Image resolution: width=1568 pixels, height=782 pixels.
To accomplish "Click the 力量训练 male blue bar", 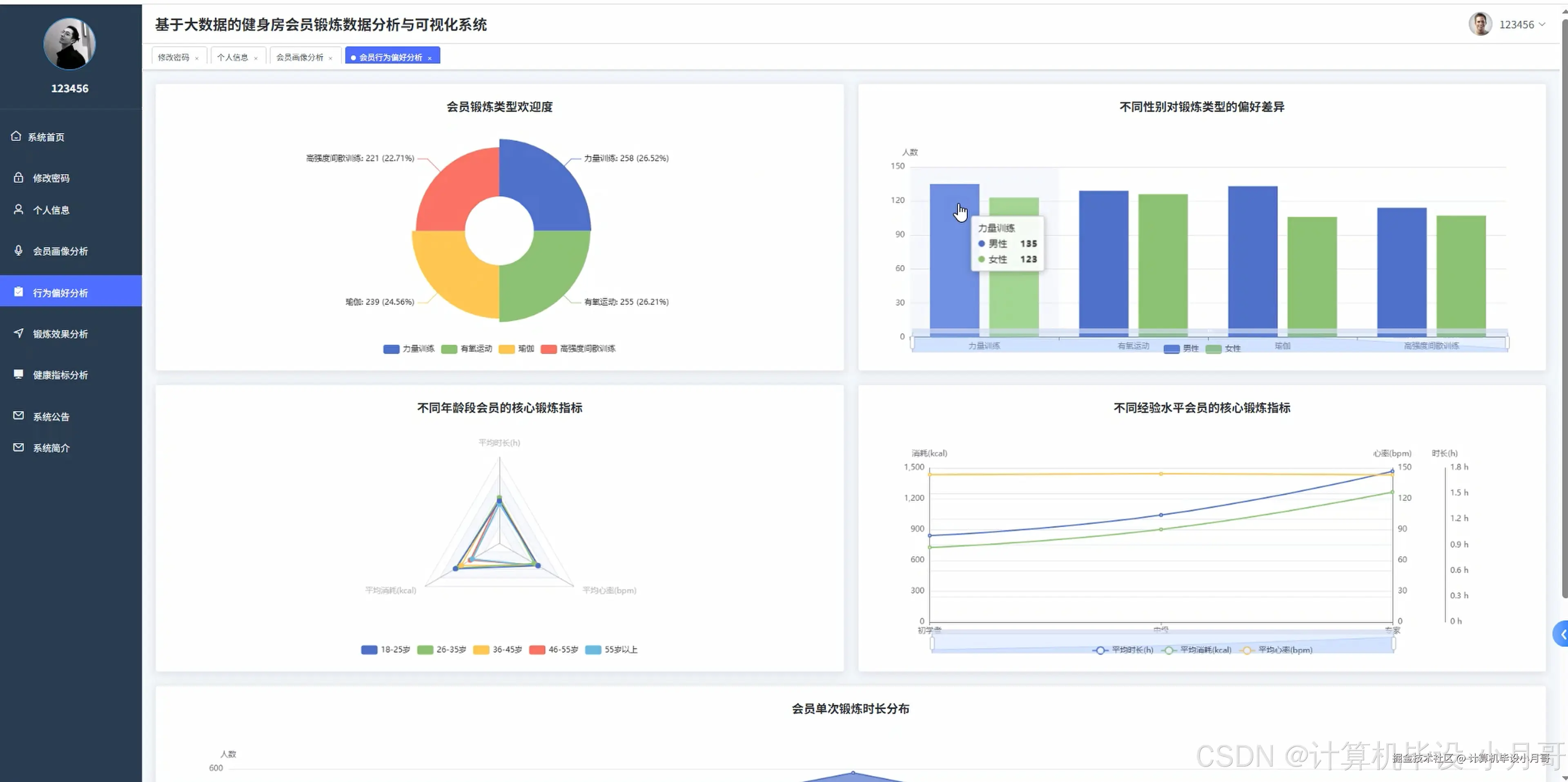I will point(954,260).
